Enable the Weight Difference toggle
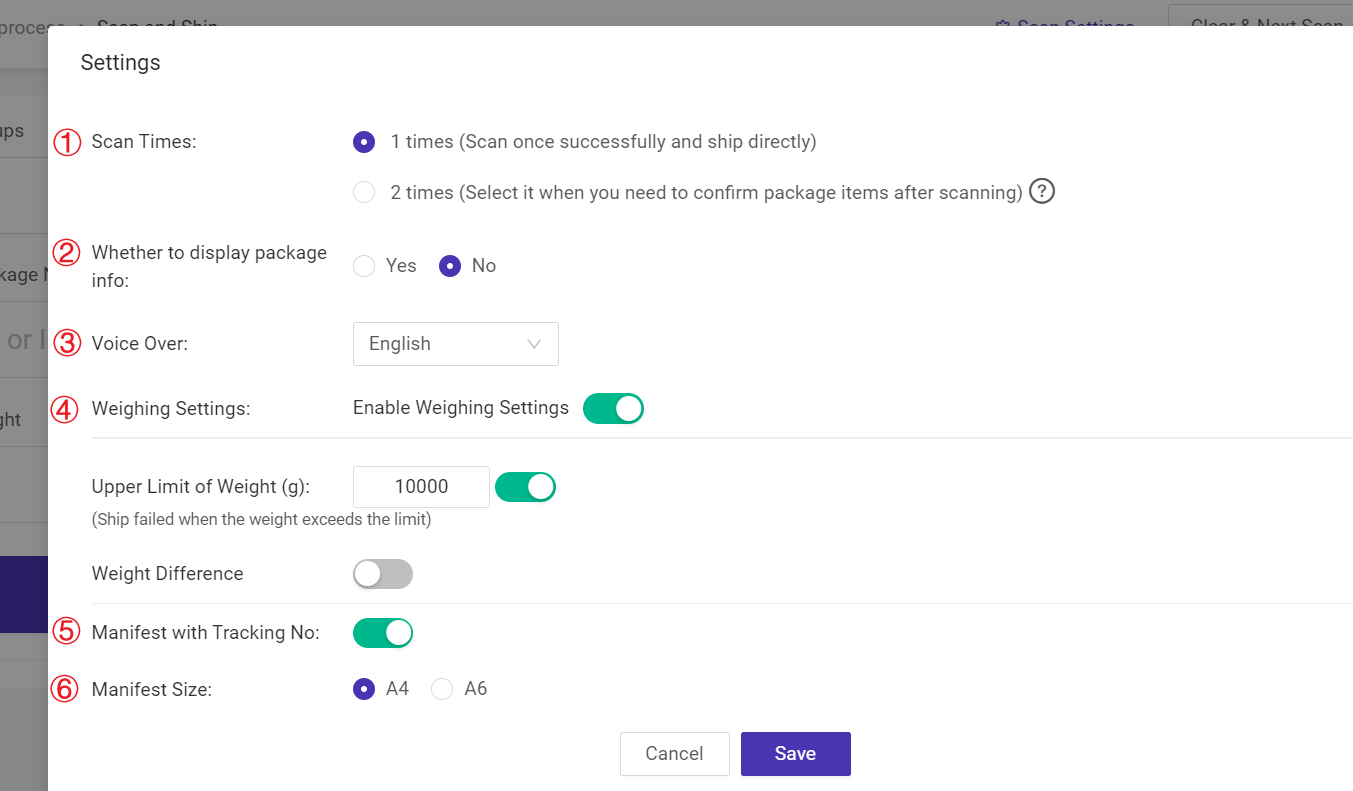 (x=383, y=573)
